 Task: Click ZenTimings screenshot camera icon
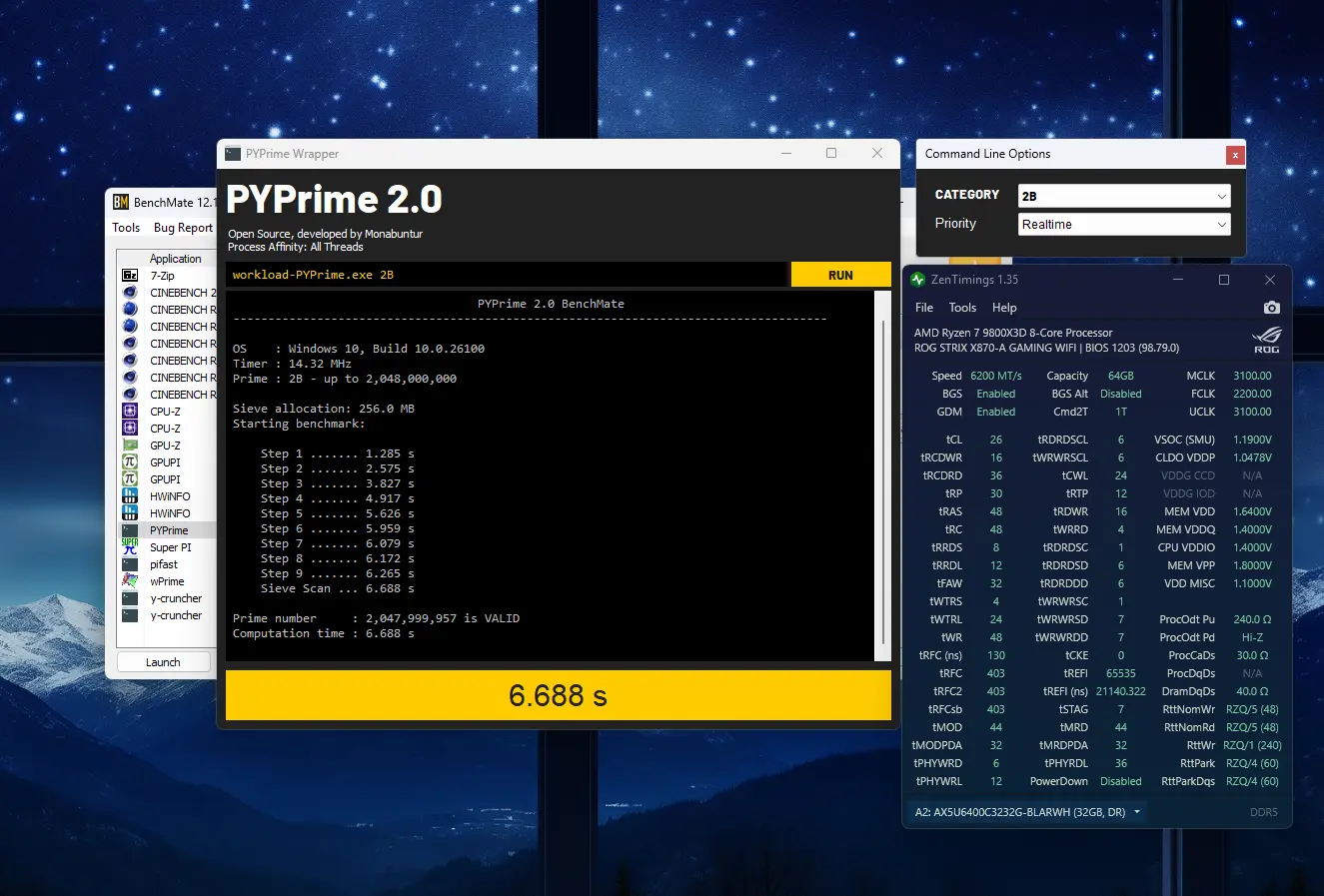1271,308
